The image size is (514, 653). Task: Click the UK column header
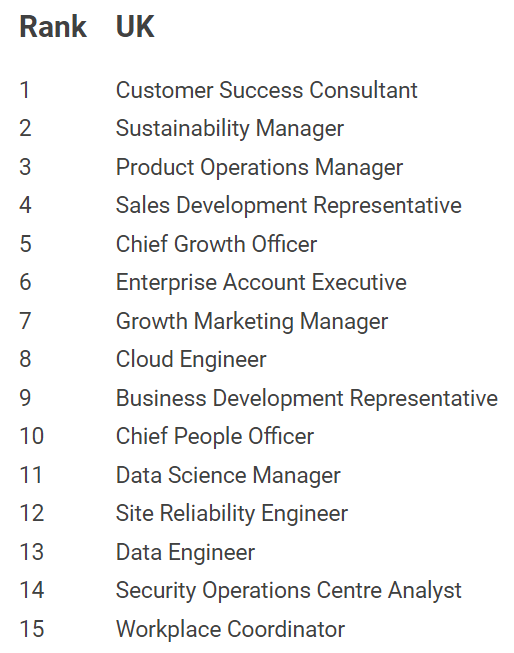pos(135,27)
